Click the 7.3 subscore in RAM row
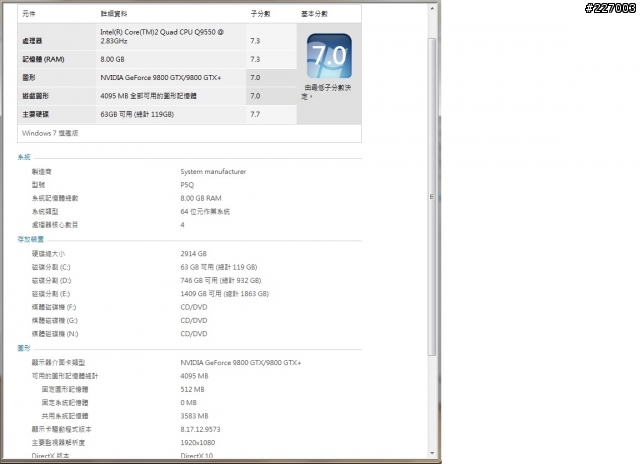Screen dimensions: 640x464 [255, 59]
